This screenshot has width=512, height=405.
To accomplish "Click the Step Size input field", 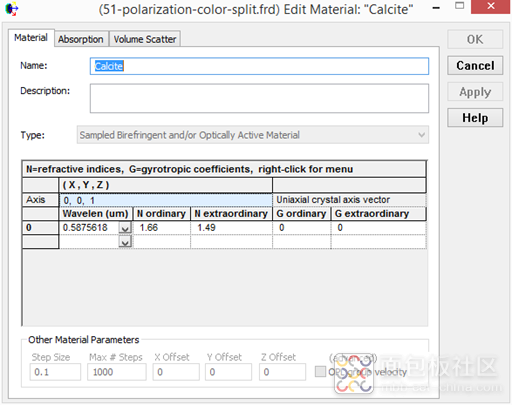I will click(55, 372).
